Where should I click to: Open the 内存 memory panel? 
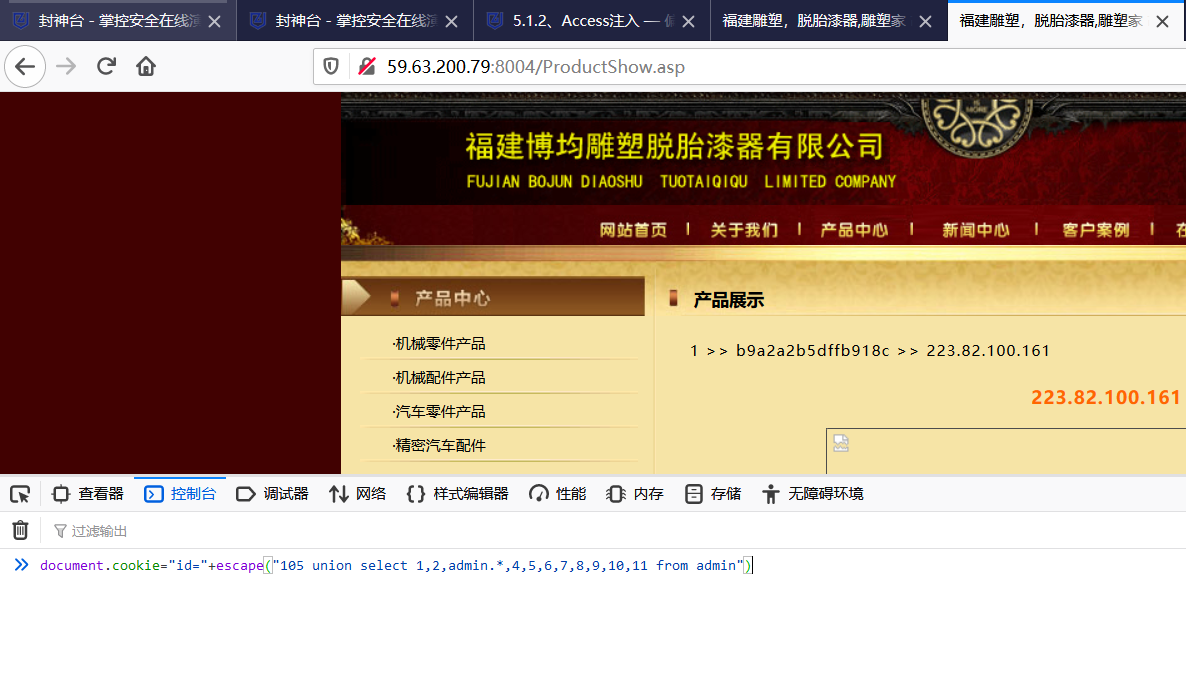[x=635, y=494]
